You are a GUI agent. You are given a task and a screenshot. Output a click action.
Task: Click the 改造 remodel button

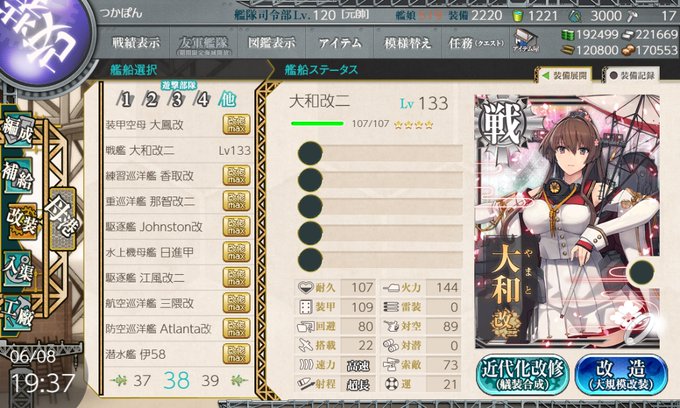tap(621, 375)
